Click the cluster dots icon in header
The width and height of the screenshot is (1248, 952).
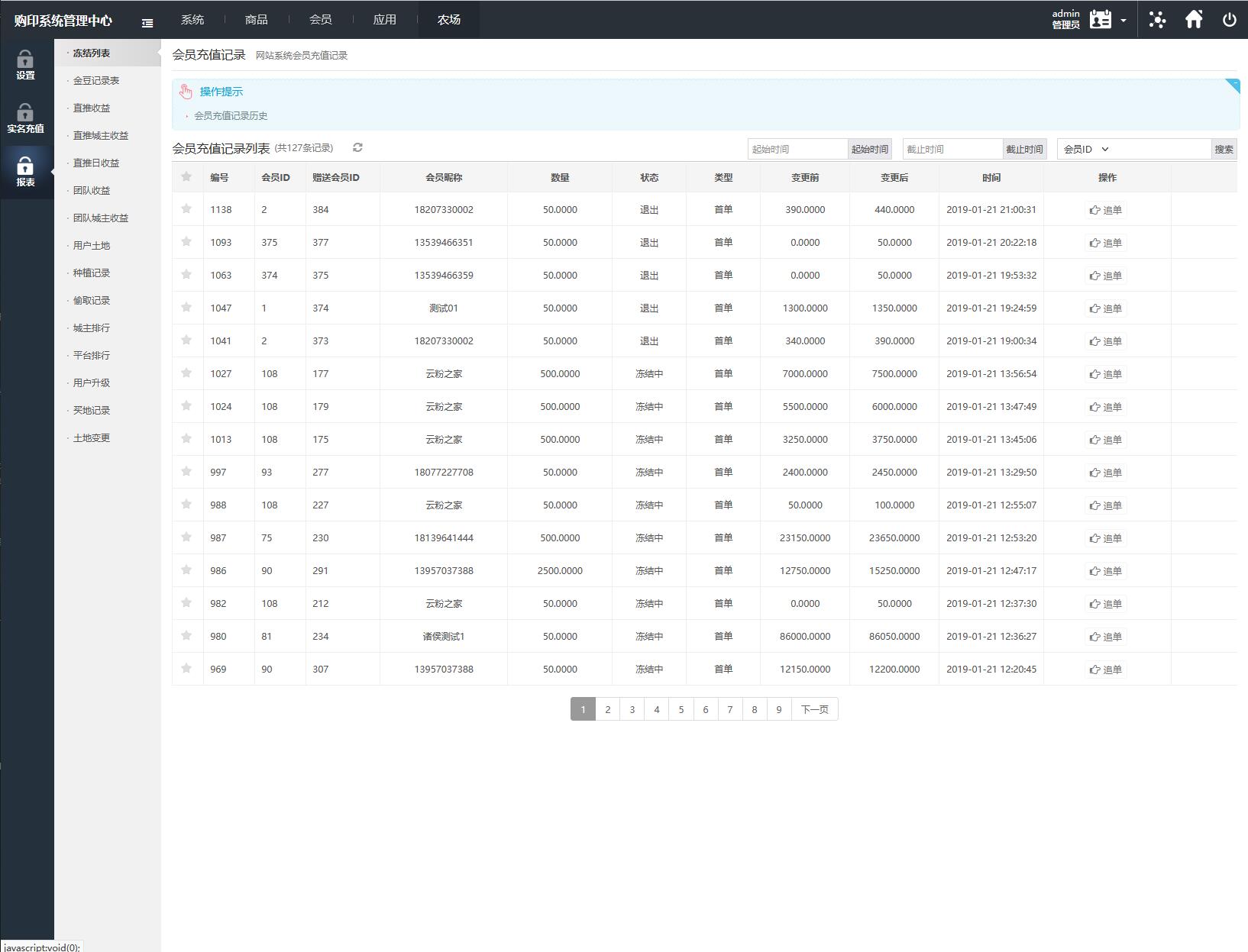1157,20
